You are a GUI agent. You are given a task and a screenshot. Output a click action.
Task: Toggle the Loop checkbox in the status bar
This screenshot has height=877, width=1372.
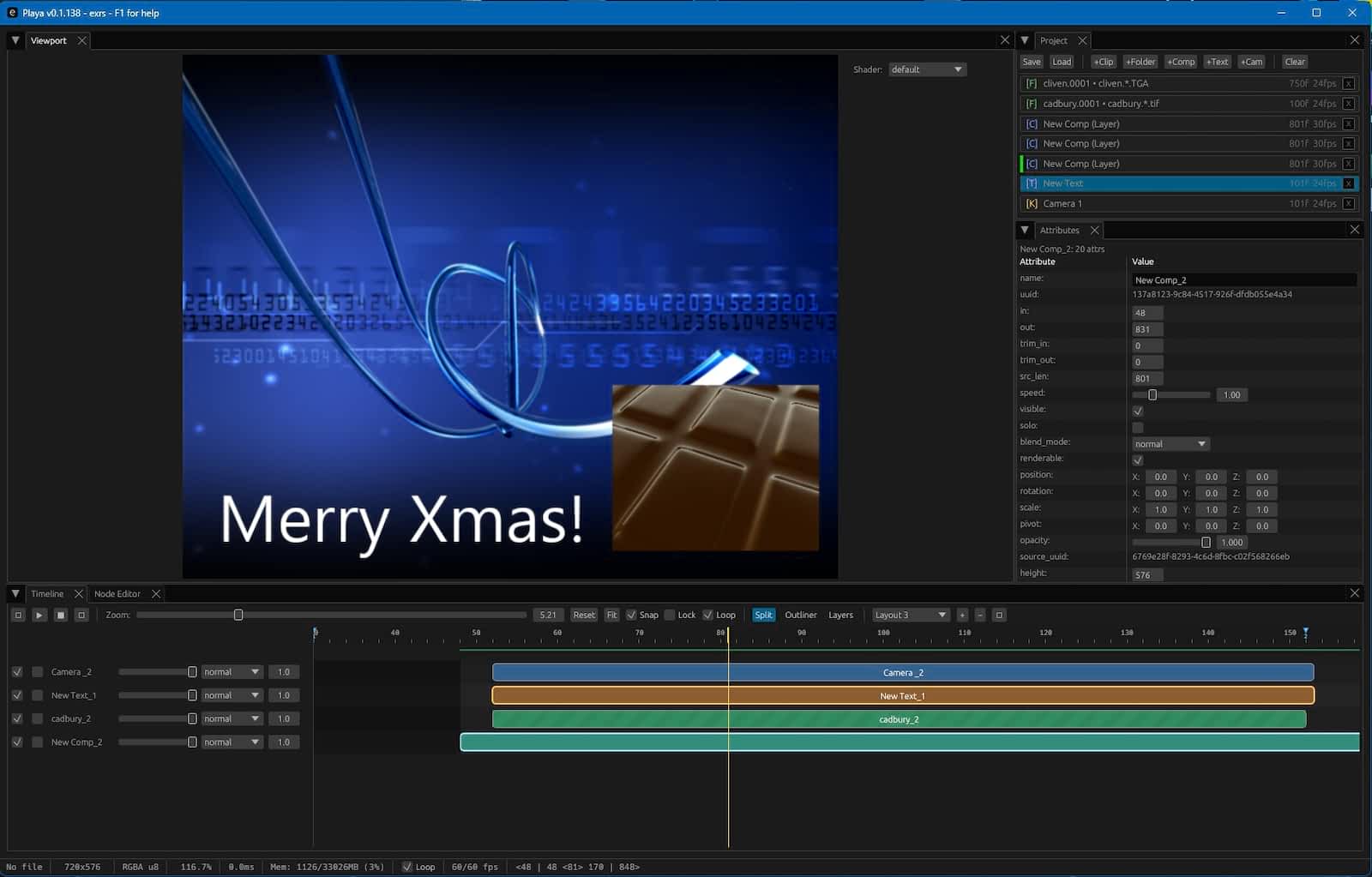407,867
